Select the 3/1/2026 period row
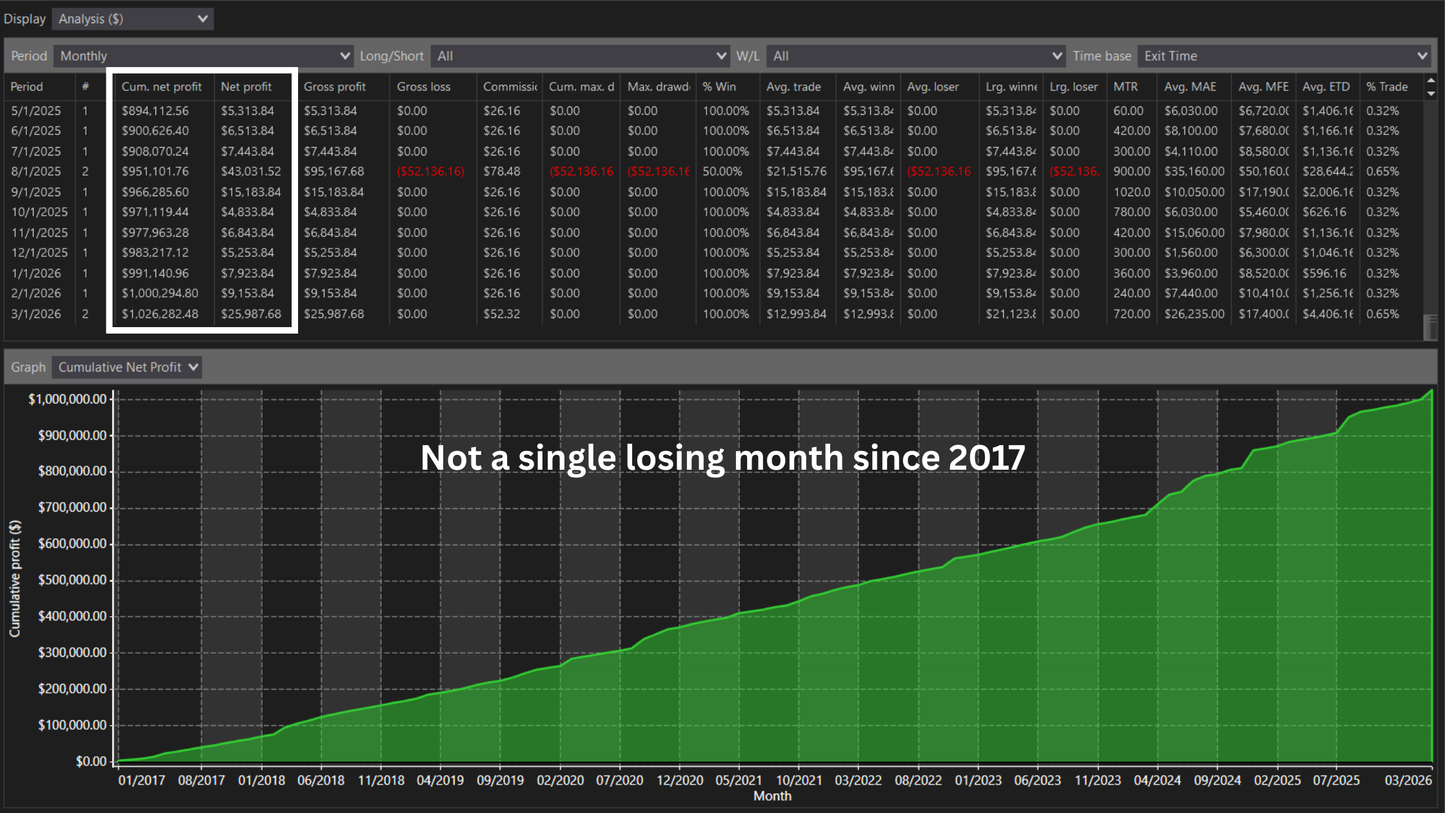 (x=714, y=314)
